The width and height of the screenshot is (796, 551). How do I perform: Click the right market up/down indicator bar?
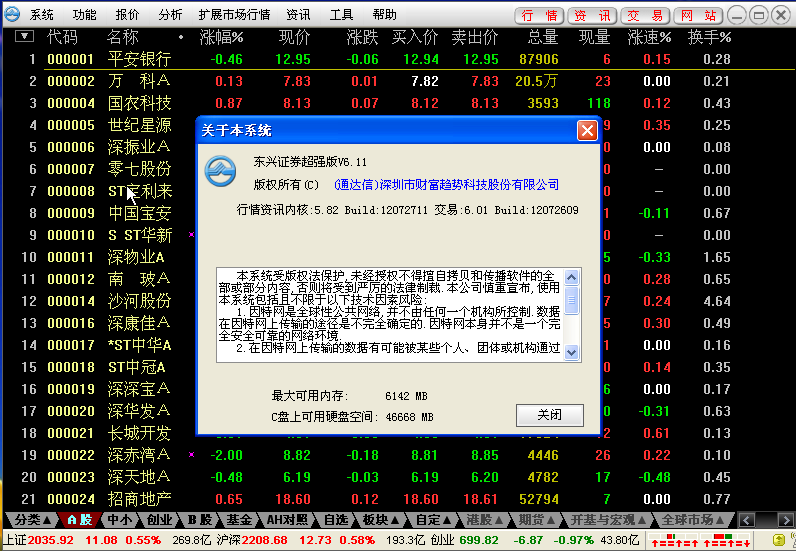point(725,540)
